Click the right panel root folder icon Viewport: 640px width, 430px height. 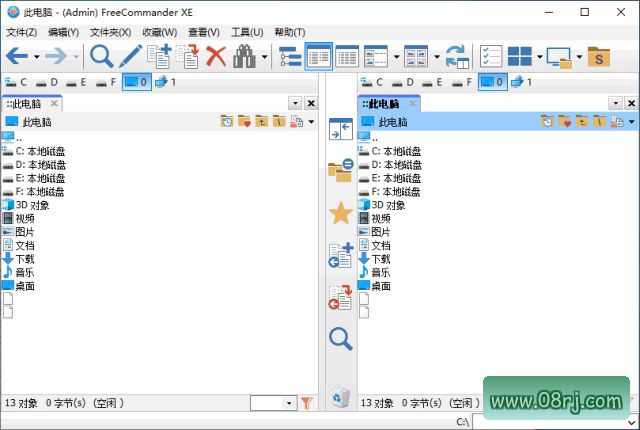pos(599,121)
